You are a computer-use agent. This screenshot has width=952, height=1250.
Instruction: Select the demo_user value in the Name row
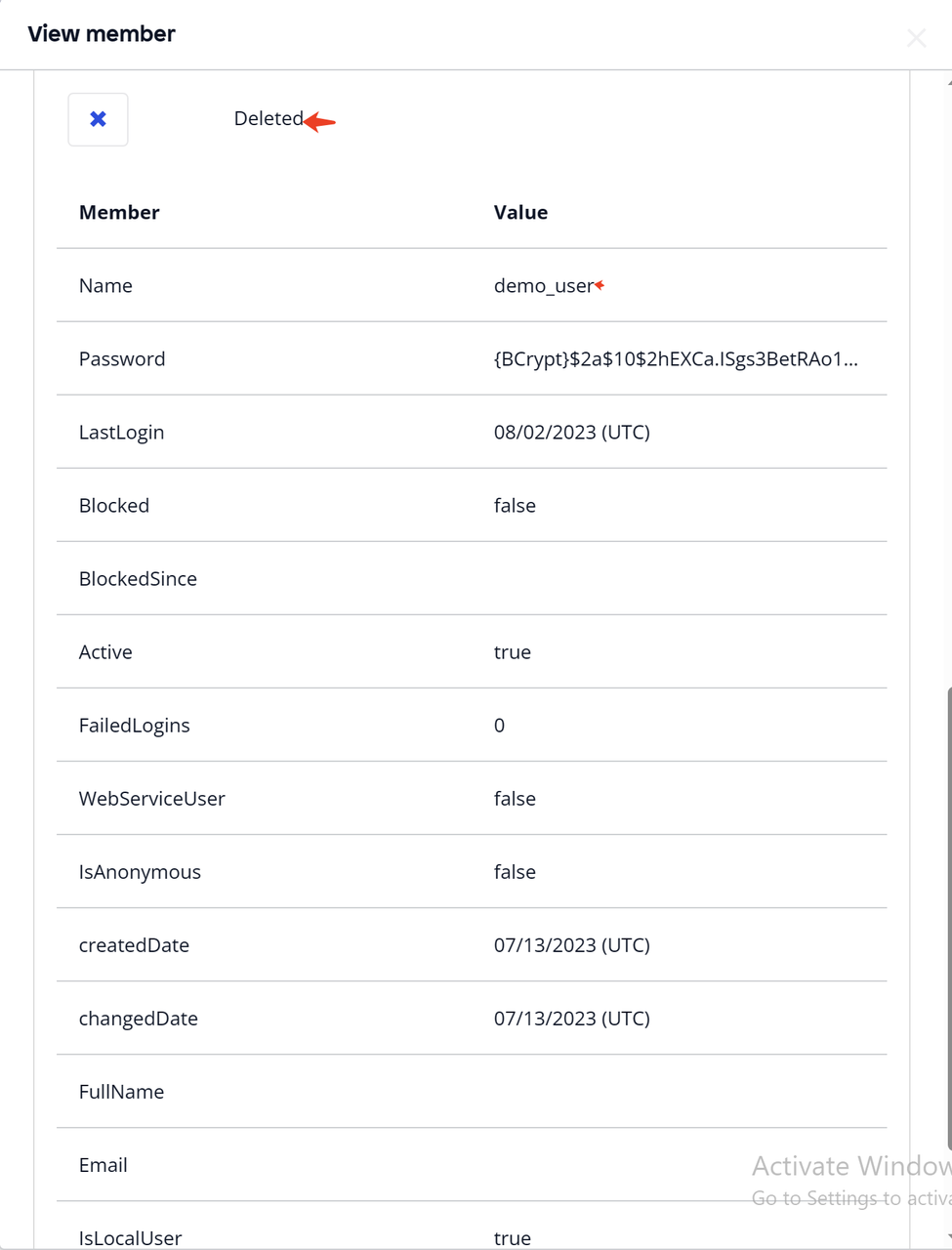tap(543, 285)
